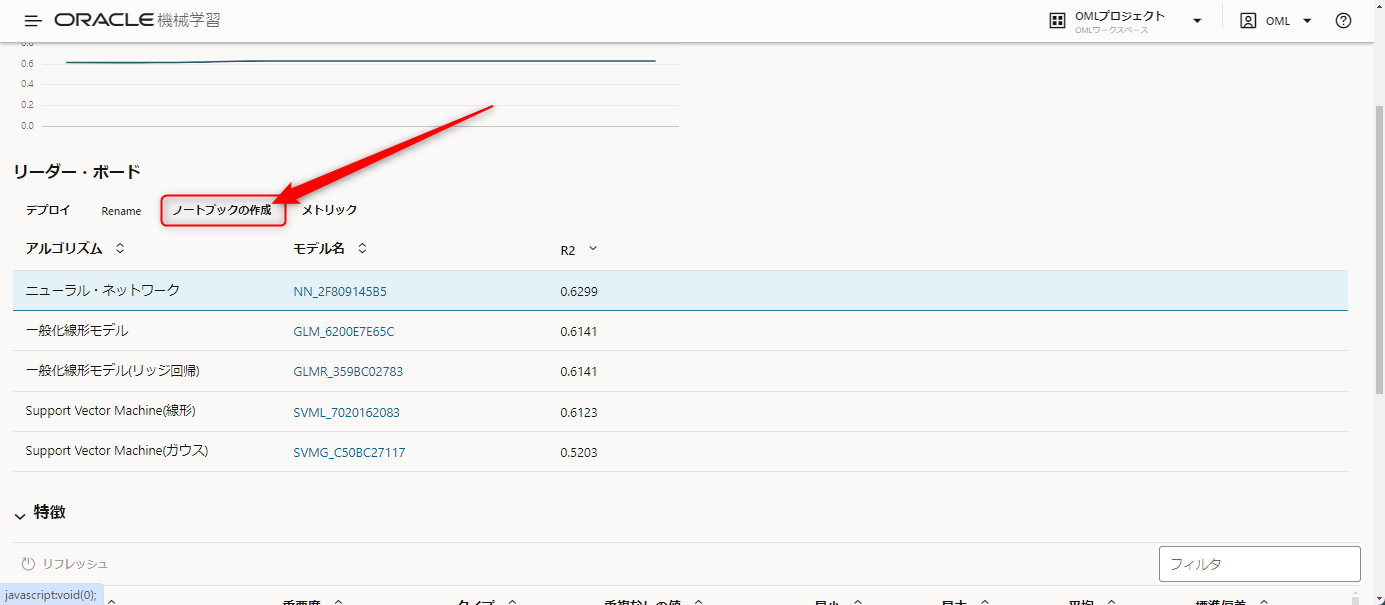Screen dimensions: 1385x605
Task: Sort by the アルゴリズム column icon
Action: point(120,248)
